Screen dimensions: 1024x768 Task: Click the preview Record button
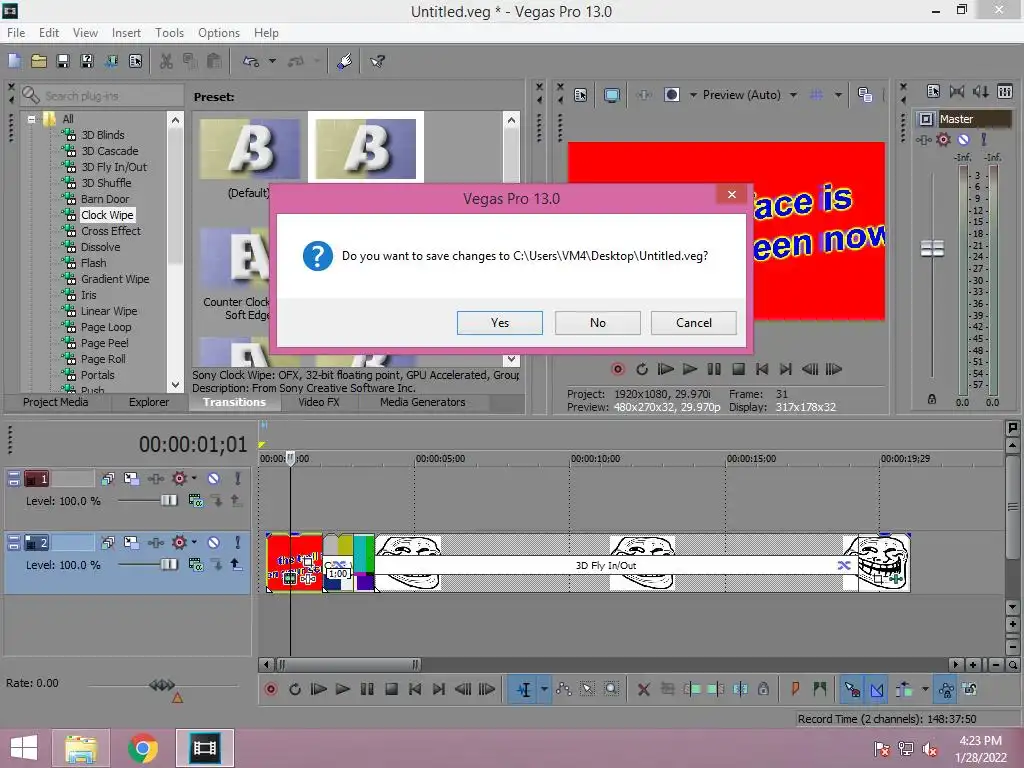617,369
